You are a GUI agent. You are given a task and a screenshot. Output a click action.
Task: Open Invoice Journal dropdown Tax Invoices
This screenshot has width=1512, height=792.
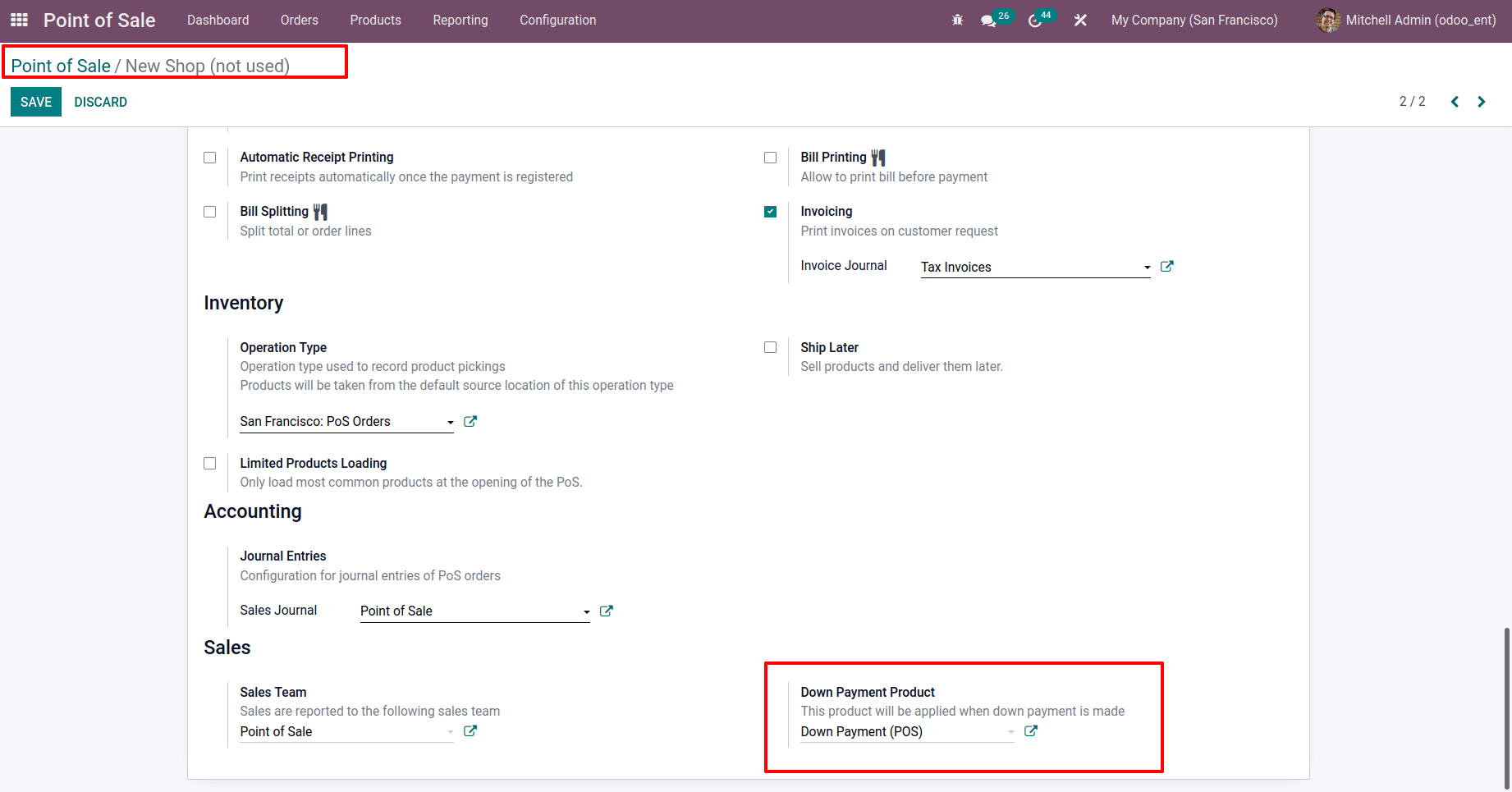(x=1035, y=268)
